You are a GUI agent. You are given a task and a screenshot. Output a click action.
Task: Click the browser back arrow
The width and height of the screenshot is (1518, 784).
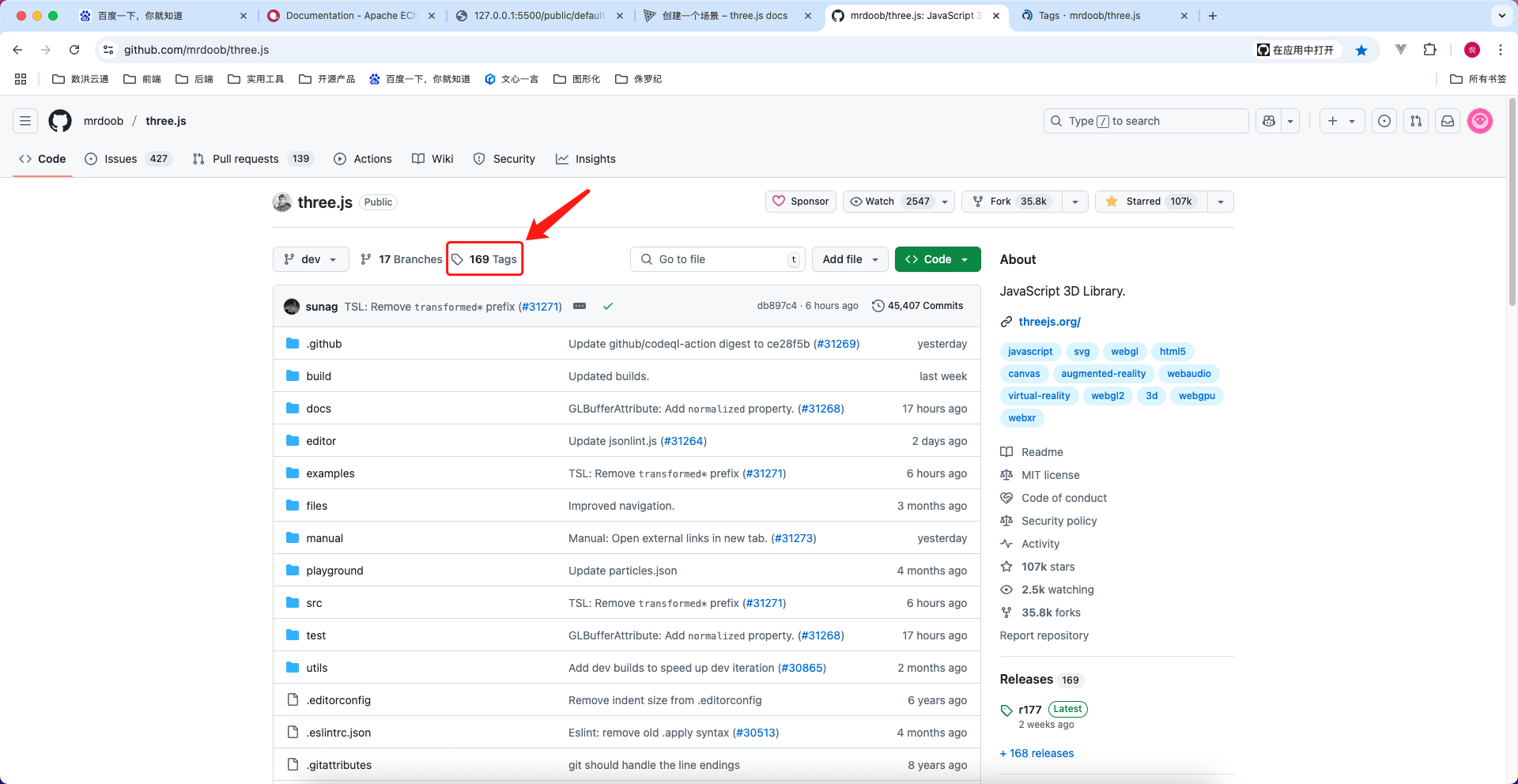[17, 50]
